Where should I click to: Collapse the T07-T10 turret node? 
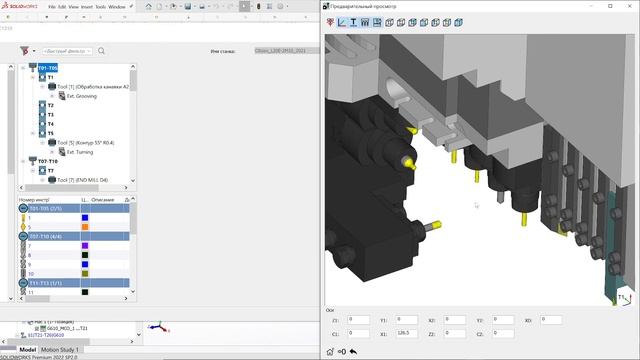pyautogui.click(x=23, y=161)
